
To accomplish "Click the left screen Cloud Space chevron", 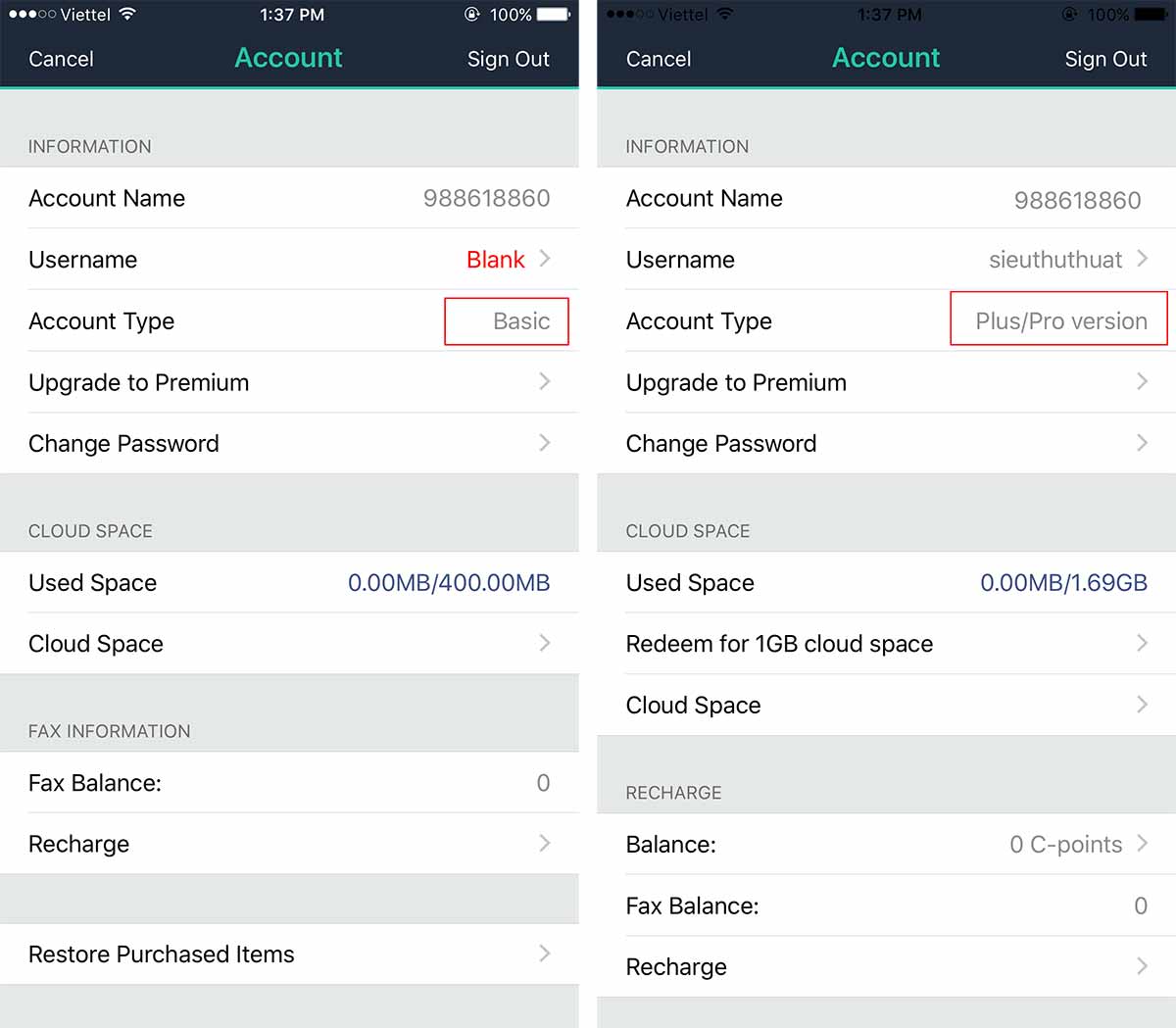I will click(545, 643).
